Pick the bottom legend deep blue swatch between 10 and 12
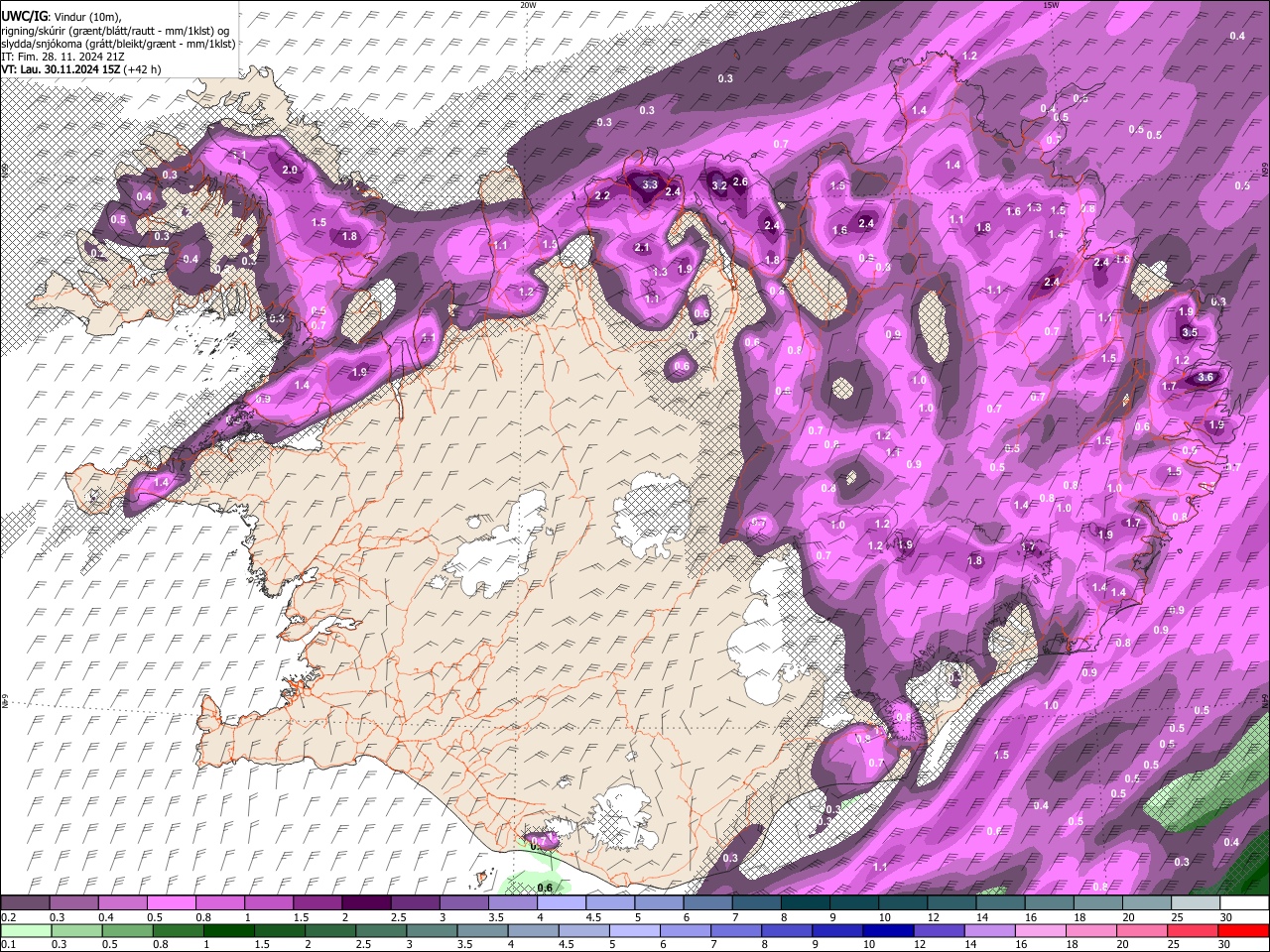The height and width of the screenshot is (952, 1270). coord(888,931)
